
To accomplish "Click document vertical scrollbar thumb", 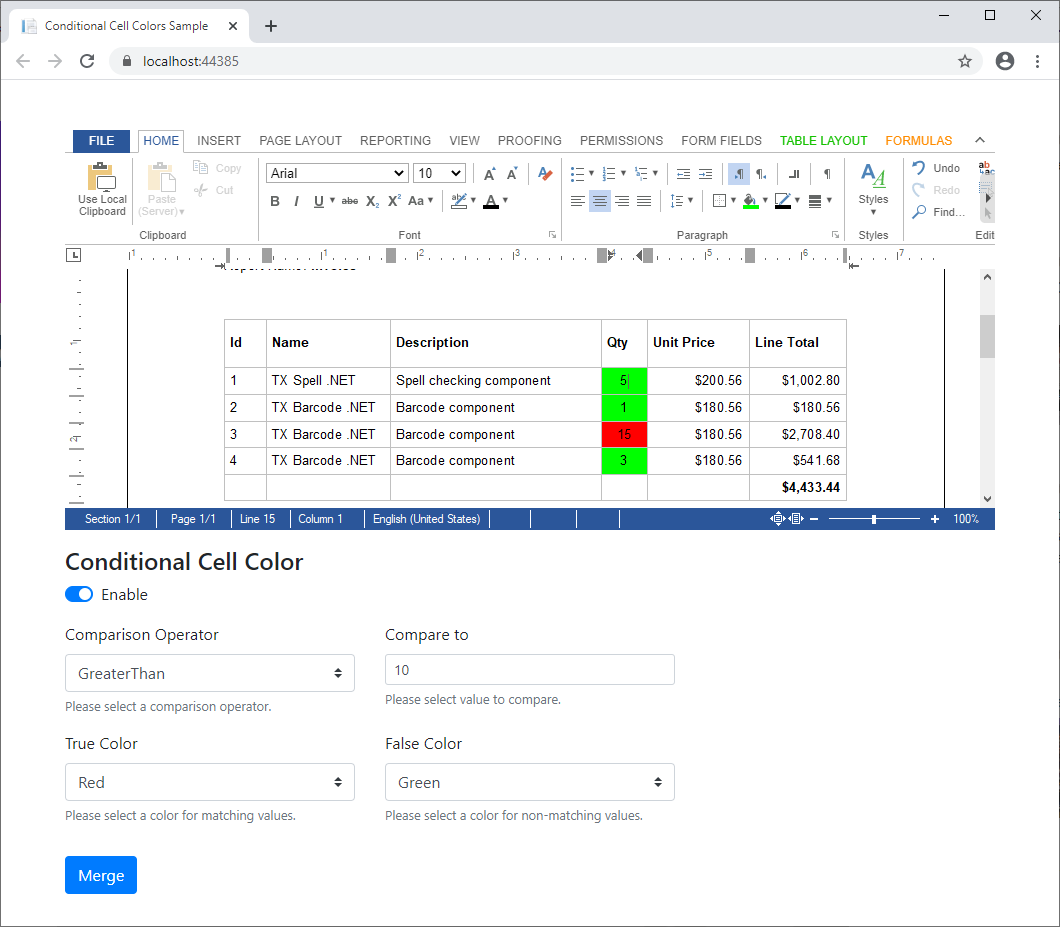I will tap(987, 336).
